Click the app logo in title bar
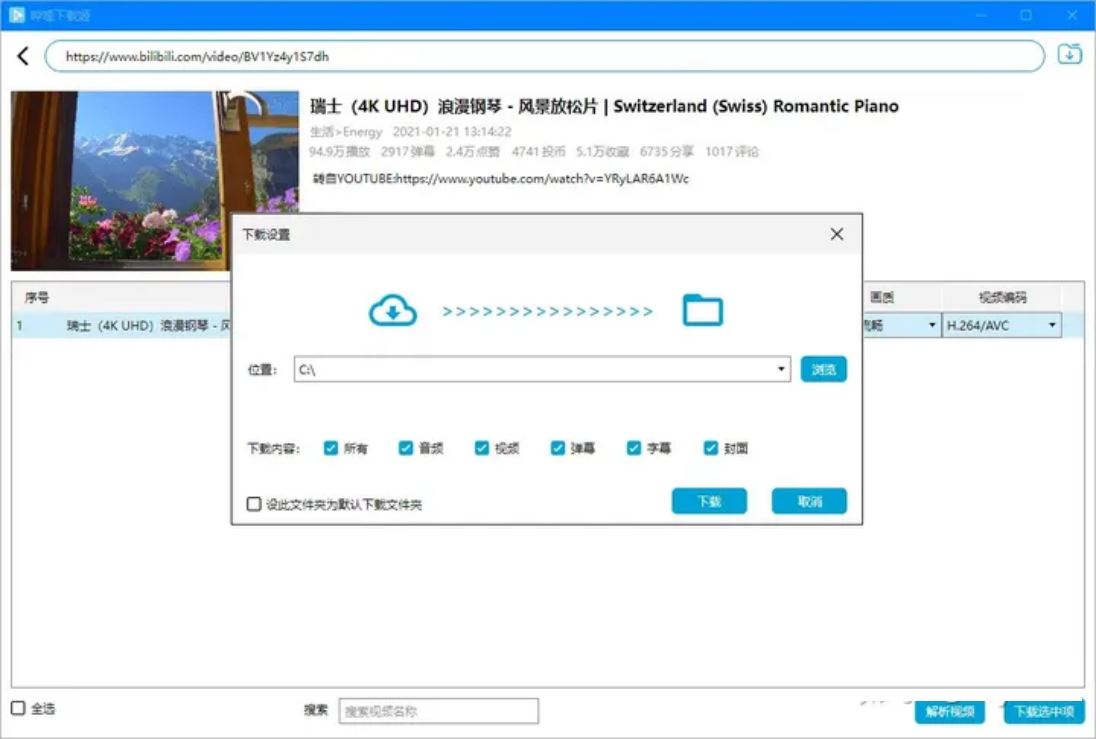The width and height of the screenshot is (1096, 739). [x=16, y=15]
